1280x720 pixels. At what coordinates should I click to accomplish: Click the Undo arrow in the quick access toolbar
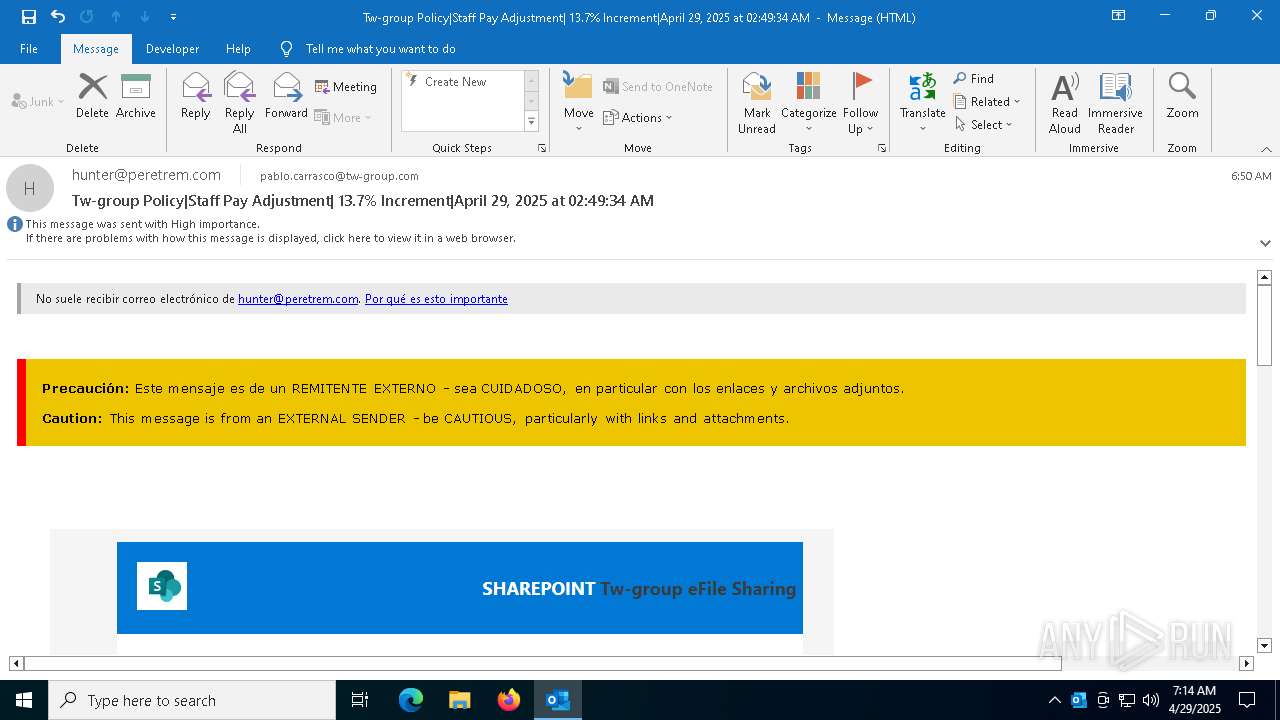(x=58, y=17)
